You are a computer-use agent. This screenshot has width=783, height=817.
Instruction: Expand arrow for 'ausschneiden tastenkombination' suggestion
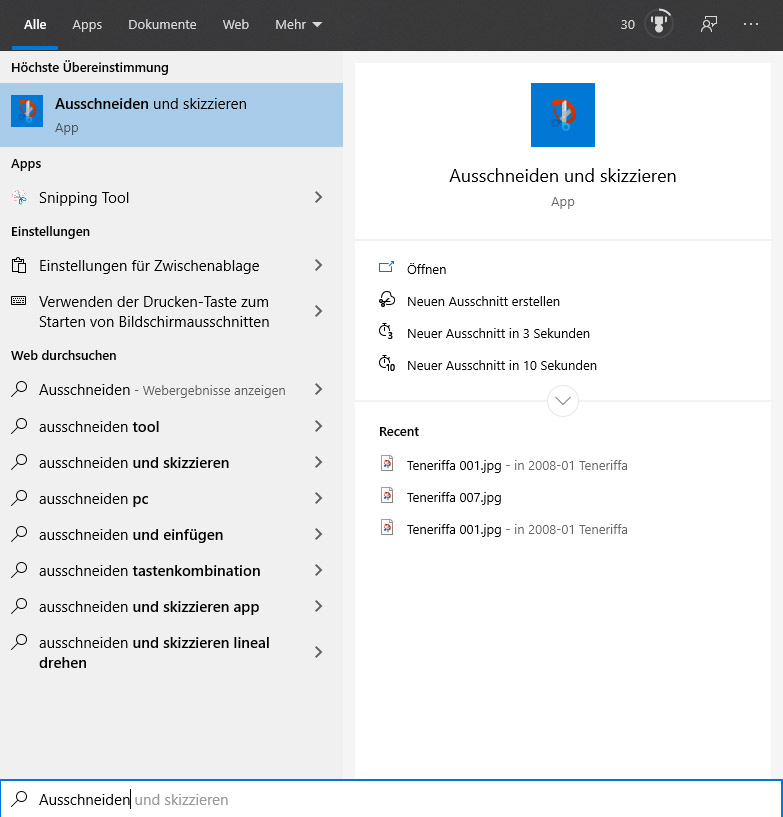coord(318,571)
